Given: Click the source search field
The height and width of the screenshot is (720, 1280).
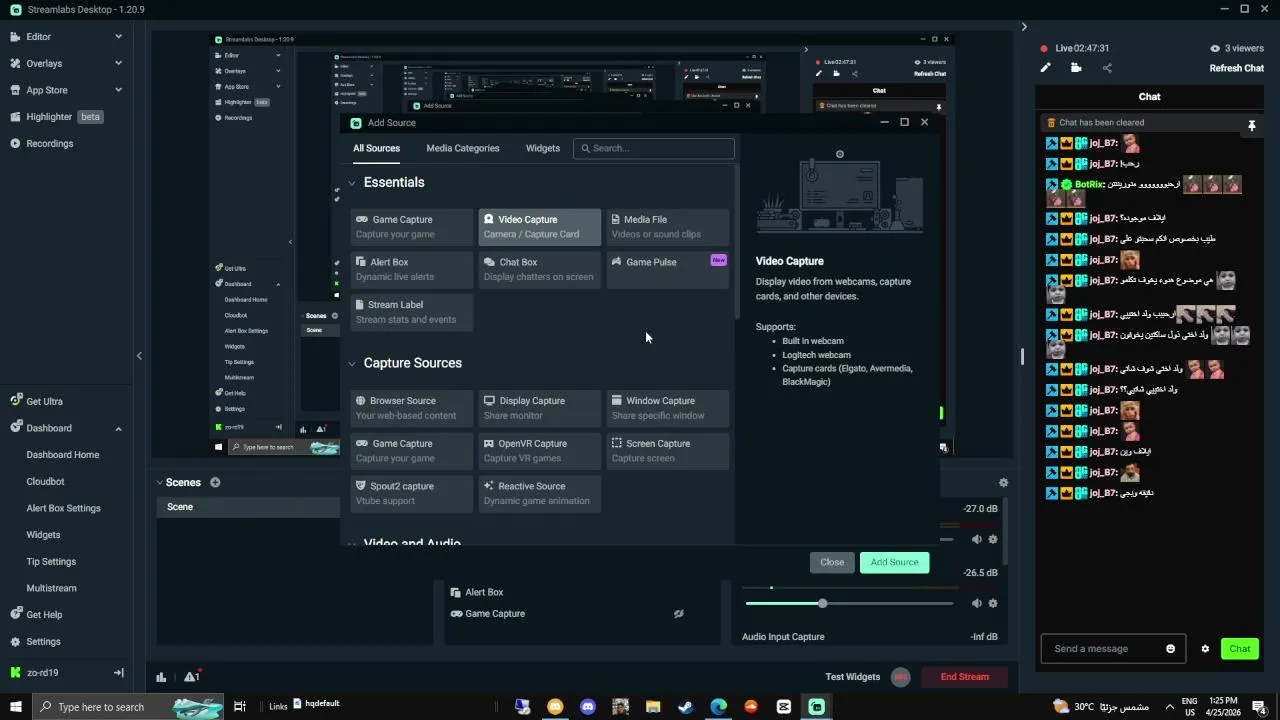Looking at the screenshot, I should coord(654,148).
